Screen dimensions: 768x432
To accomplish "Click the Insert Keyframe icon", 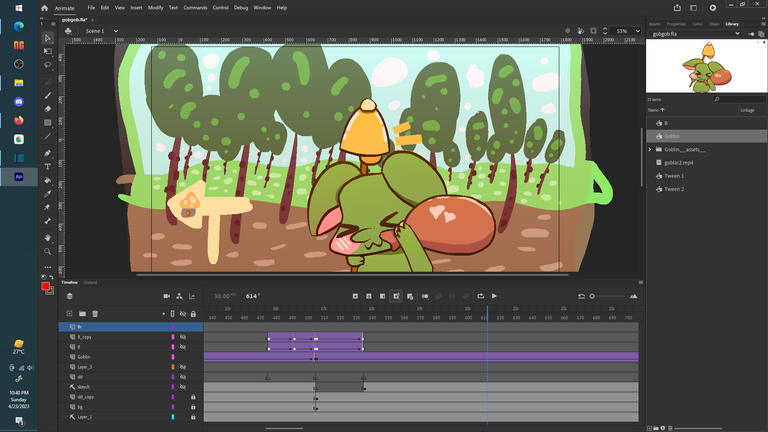I will pyautogui.click(x=355, y=296).
